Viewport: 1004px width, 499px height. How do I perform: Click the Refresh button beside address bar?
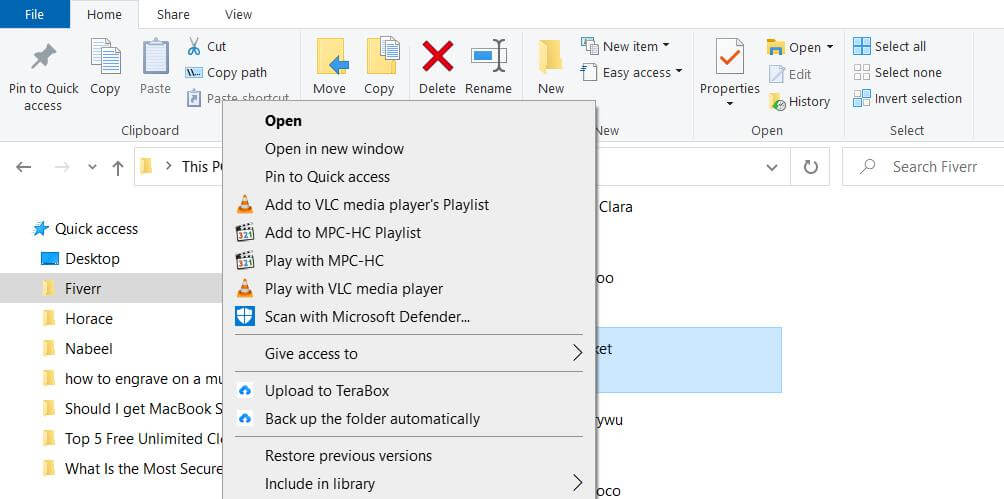click(x=811, y=167)
